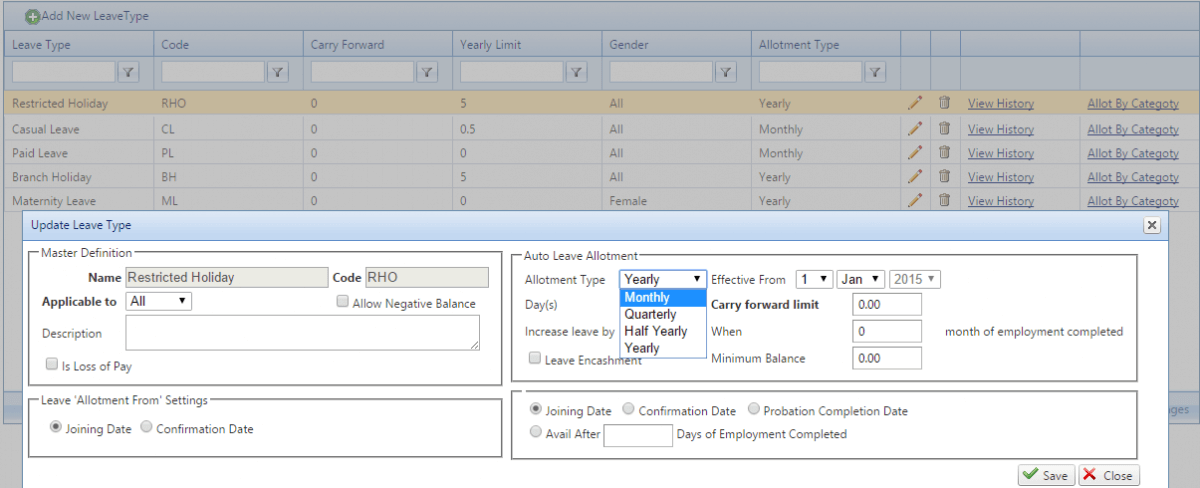Screen dimensions: 1200x488
Task: Choose Monthly from Allotment Type list
Action: [x=663, y=298]
